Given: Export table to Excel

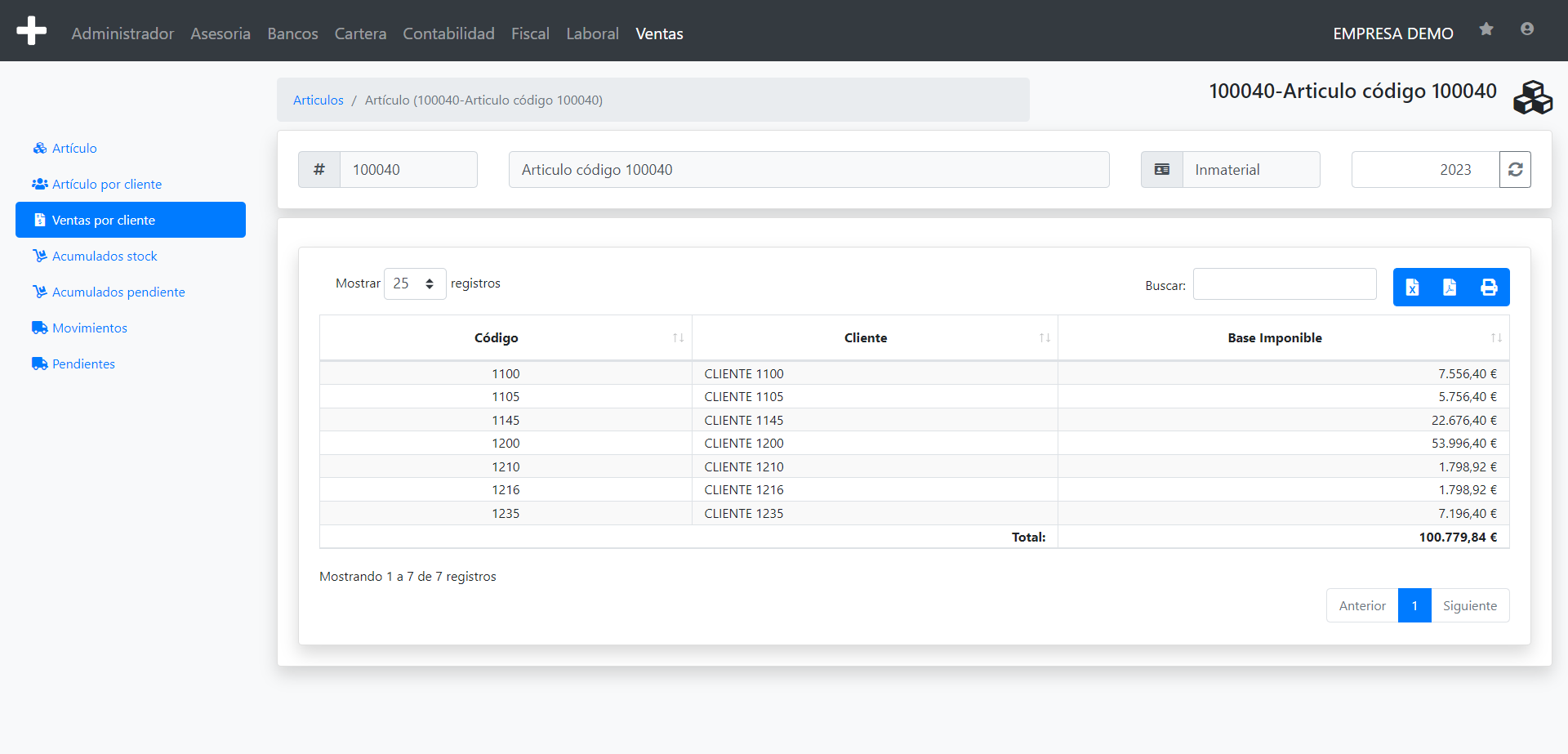Looking at the screenshot, I should (1412, 288).
